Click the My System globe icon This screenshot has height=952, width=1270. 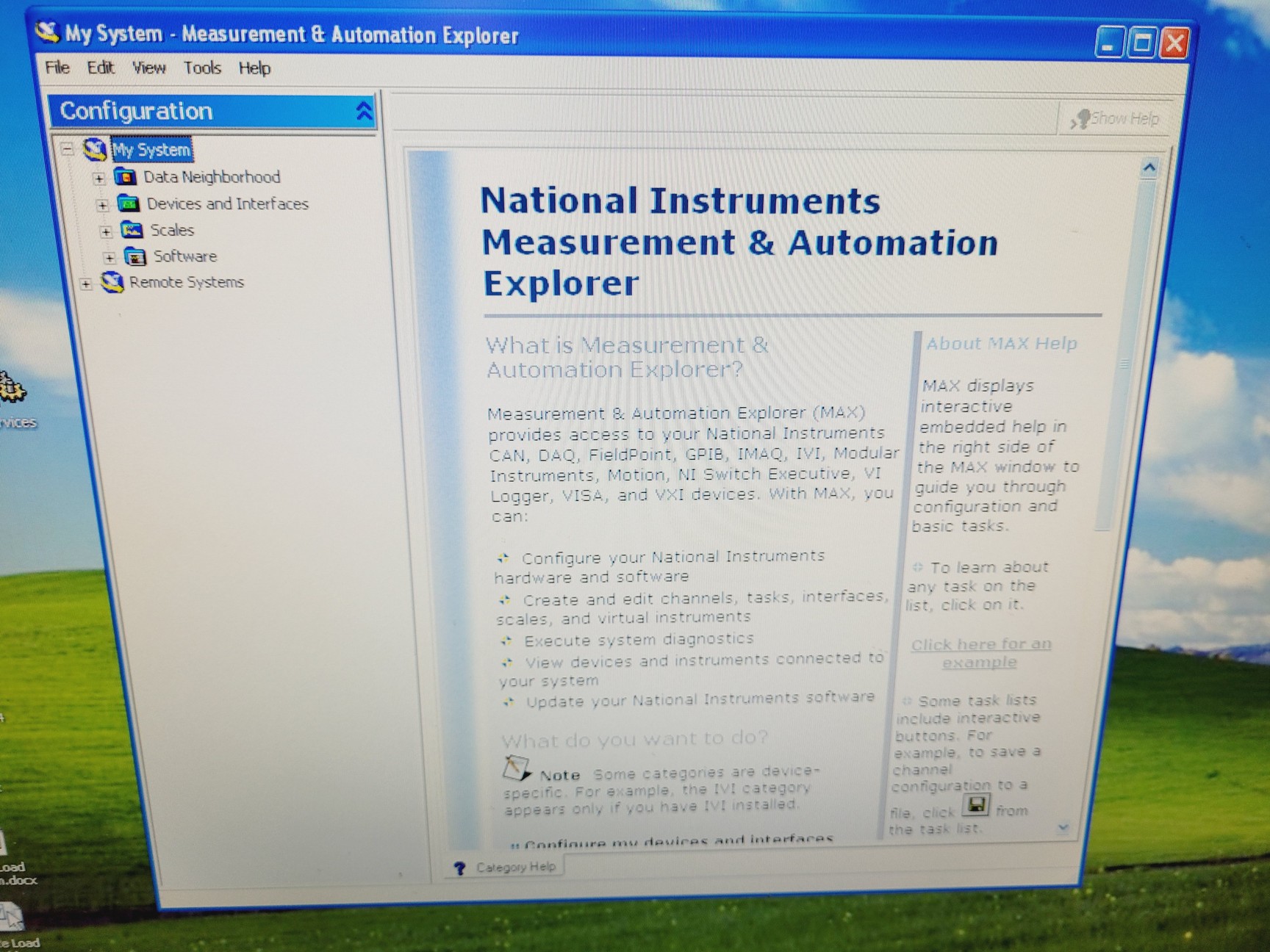[95, 149]
